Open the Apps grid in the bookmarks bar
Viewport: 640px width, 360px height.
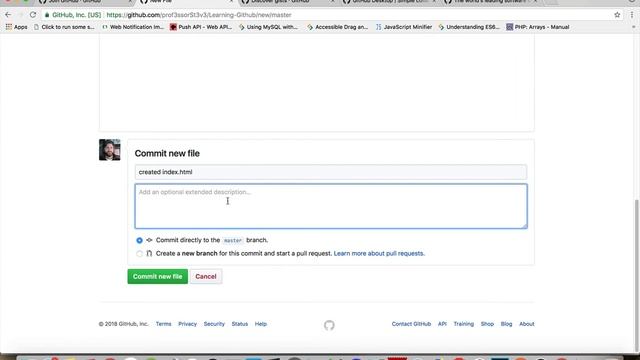[x=16, y=27]
